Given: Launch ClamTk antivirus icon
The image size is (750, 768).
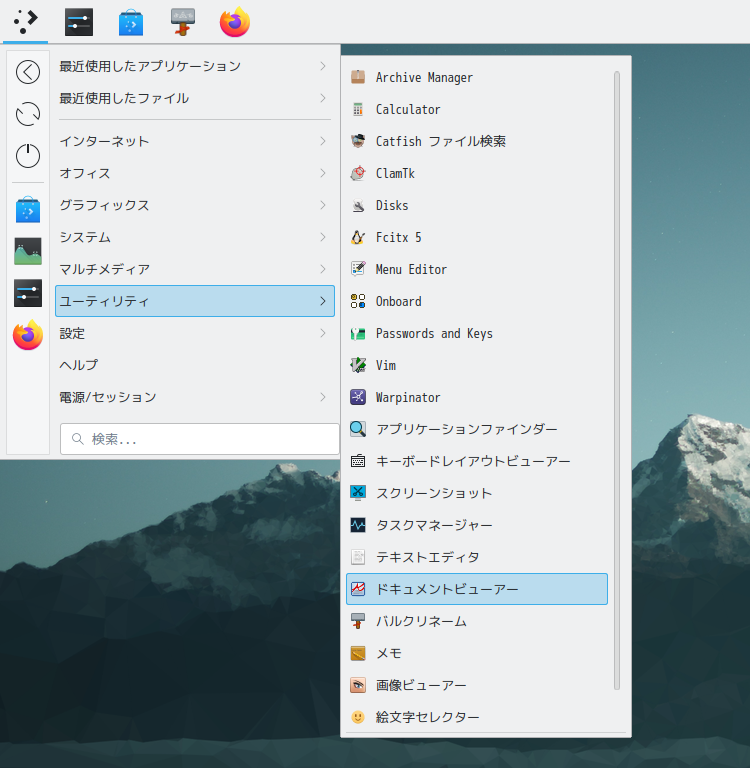Looking at the screenshot, I should pyautogui.click(x=358, y=173).
